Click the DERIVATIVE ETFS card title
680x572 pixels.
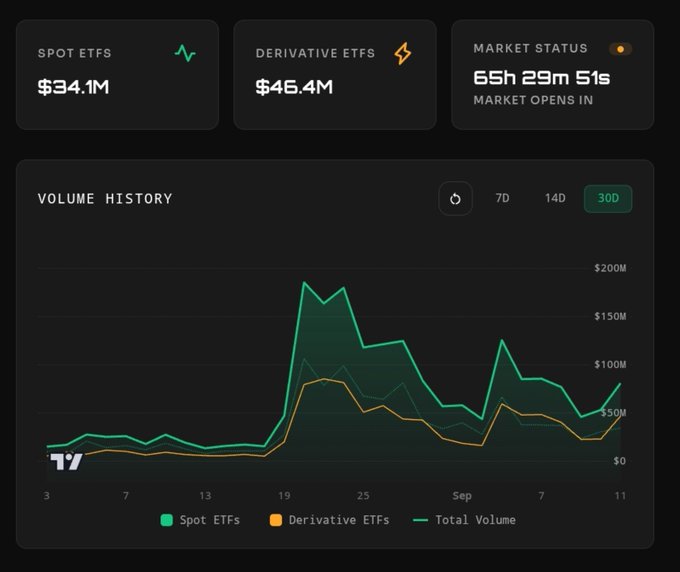point(315,53)
